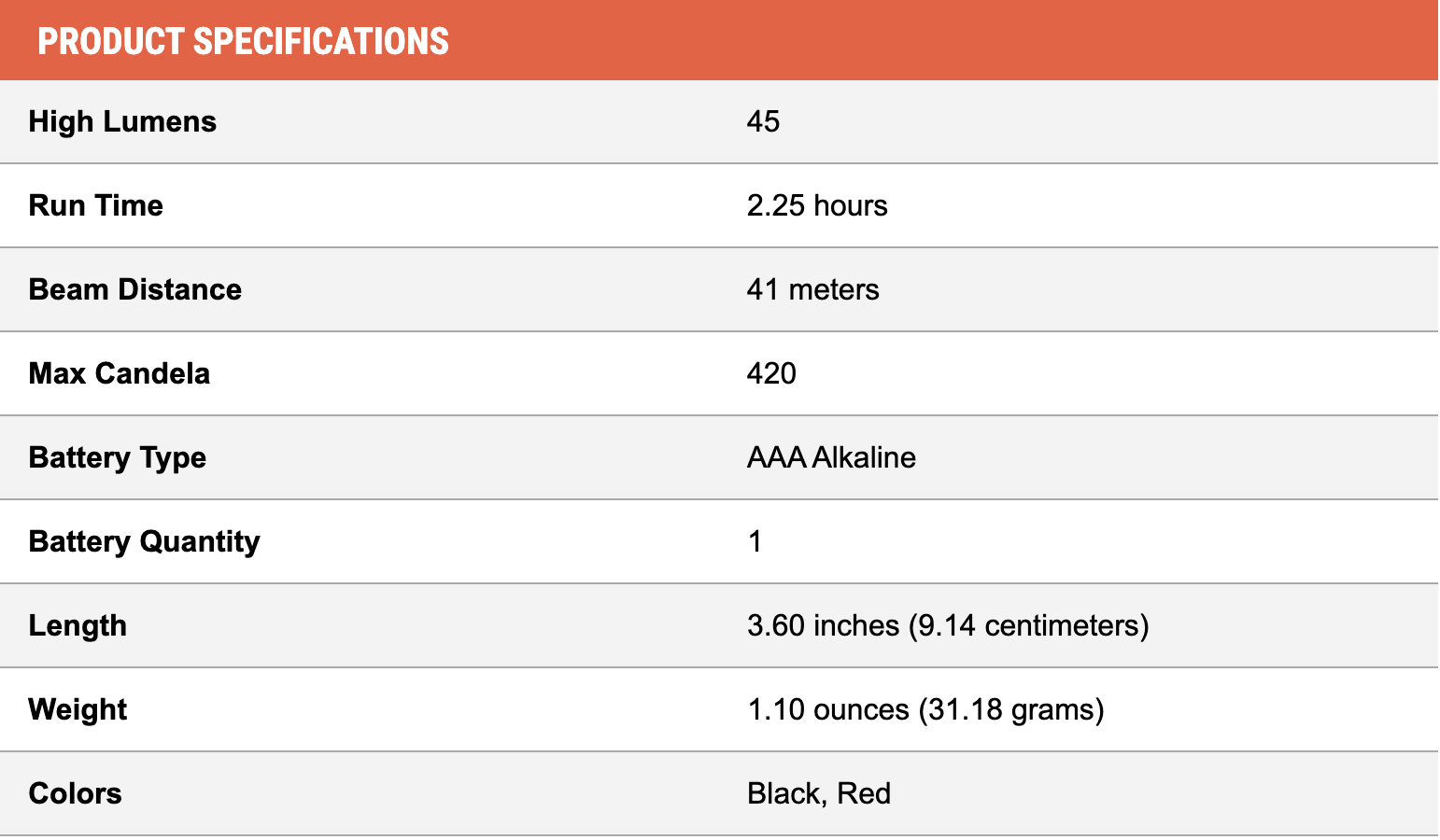
Task: Click the Black, Red colors value
Action: 818,793
